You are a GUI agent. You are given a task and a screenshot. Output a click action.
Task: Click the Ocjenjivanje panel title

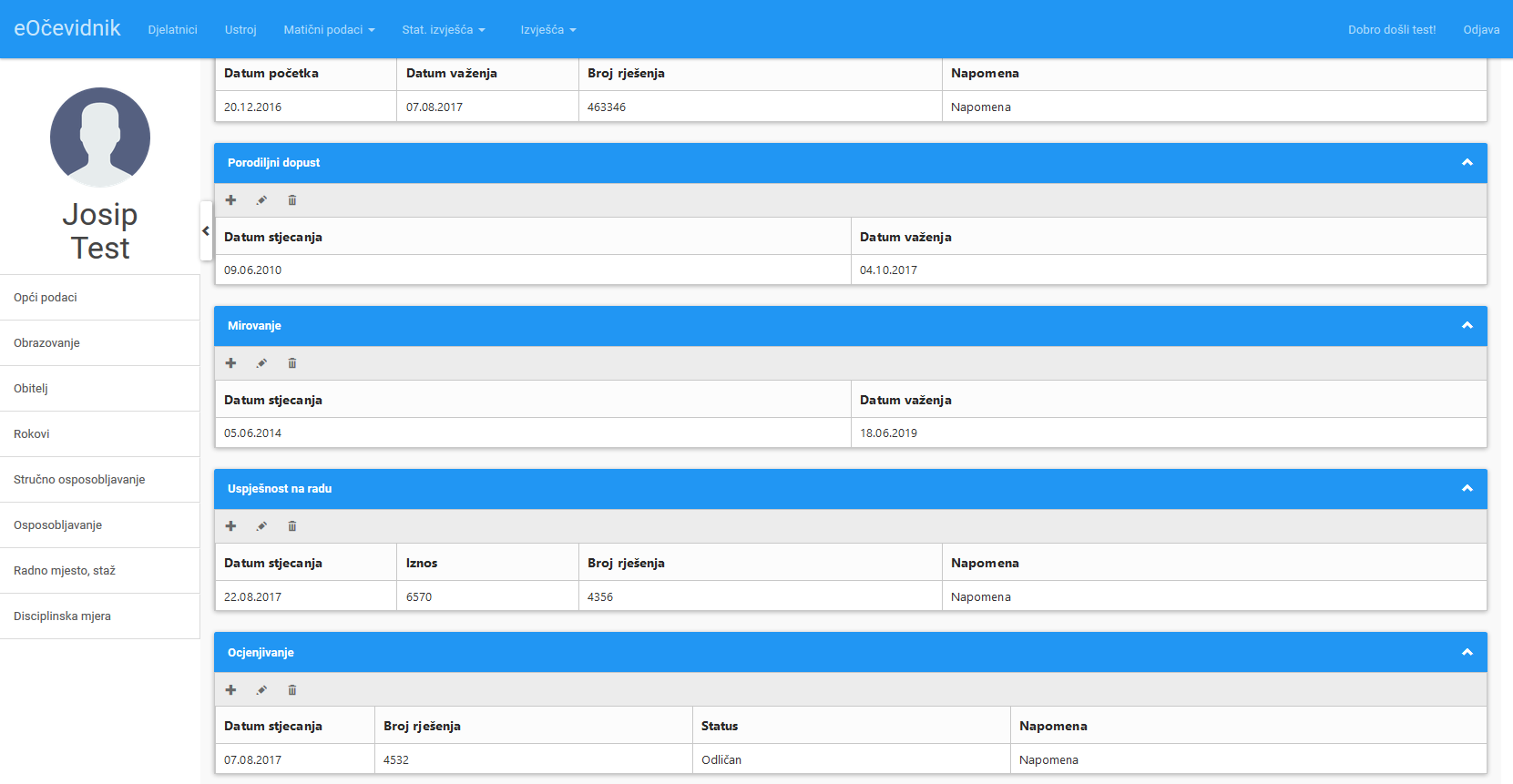point(261,653)
